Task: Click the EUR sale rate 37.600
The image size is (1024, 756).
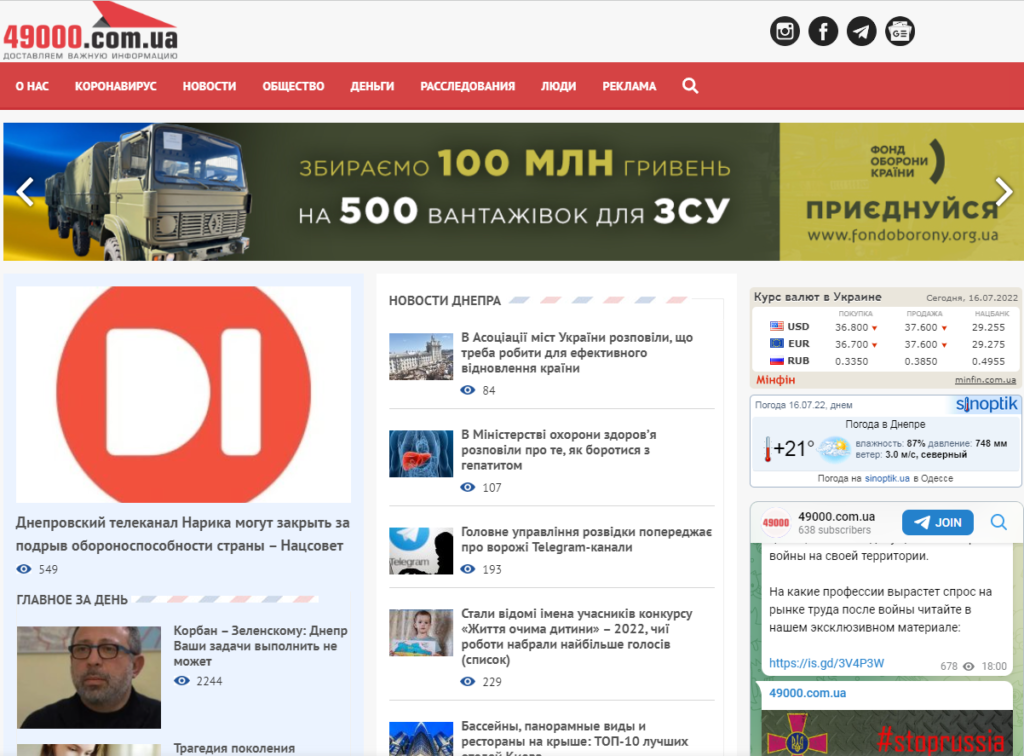Action: (x=921, y=344)
